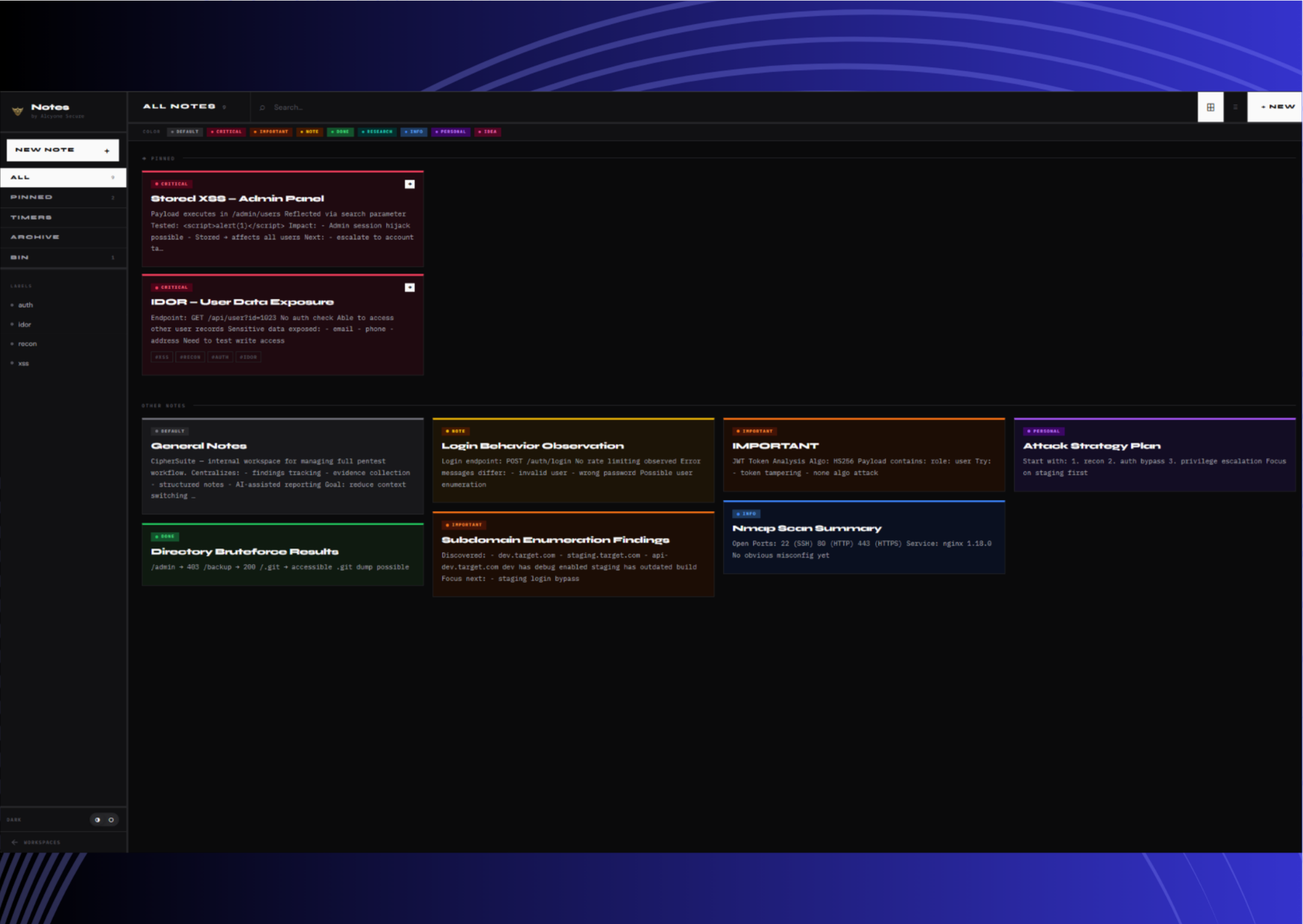The width and height of the screenshot is (1303, 924).
Task: Switch to the Archive section
Action: tap(35, 236)
